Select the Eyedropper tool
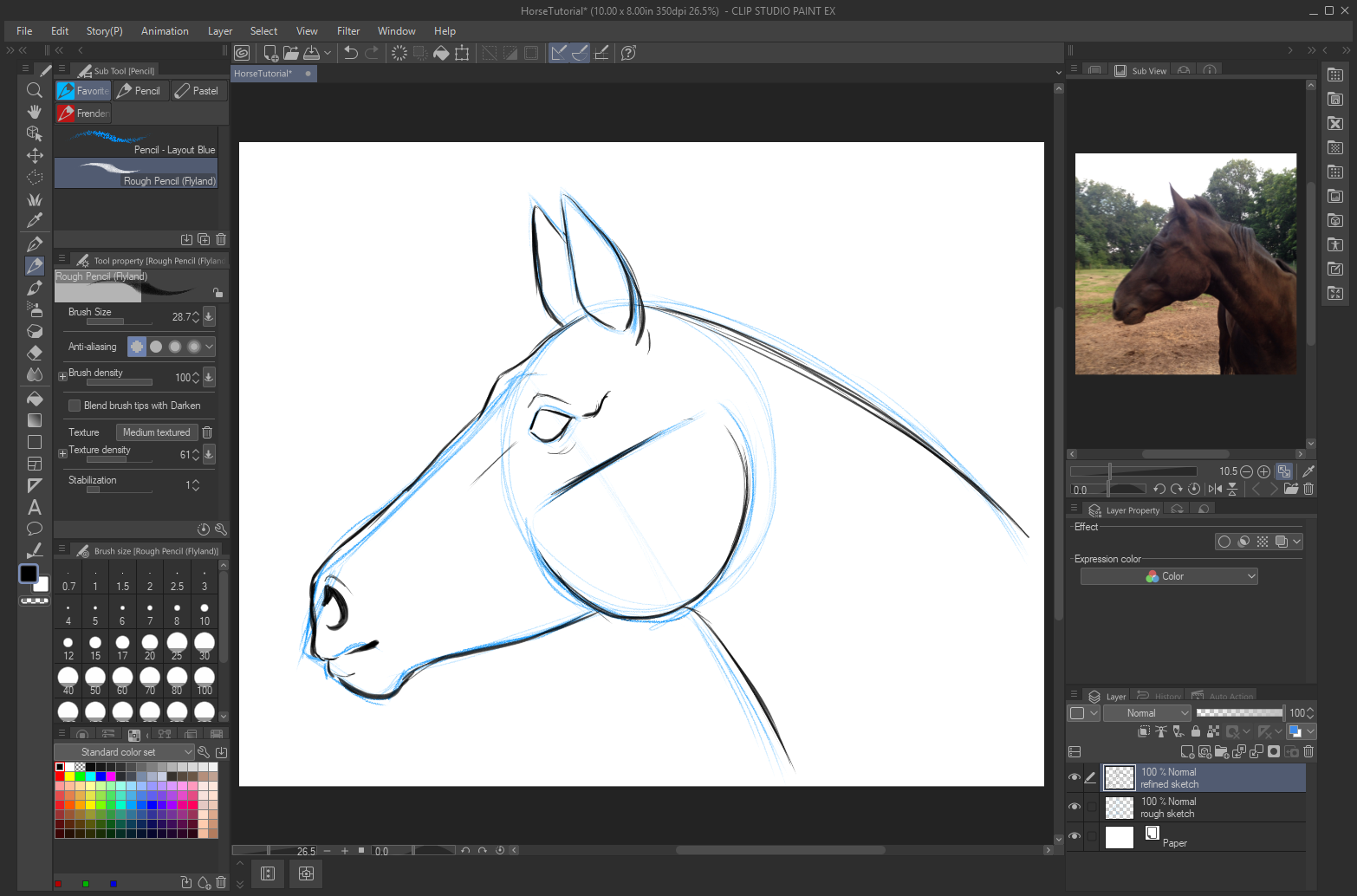1357x896 pixels. (35, 221)
